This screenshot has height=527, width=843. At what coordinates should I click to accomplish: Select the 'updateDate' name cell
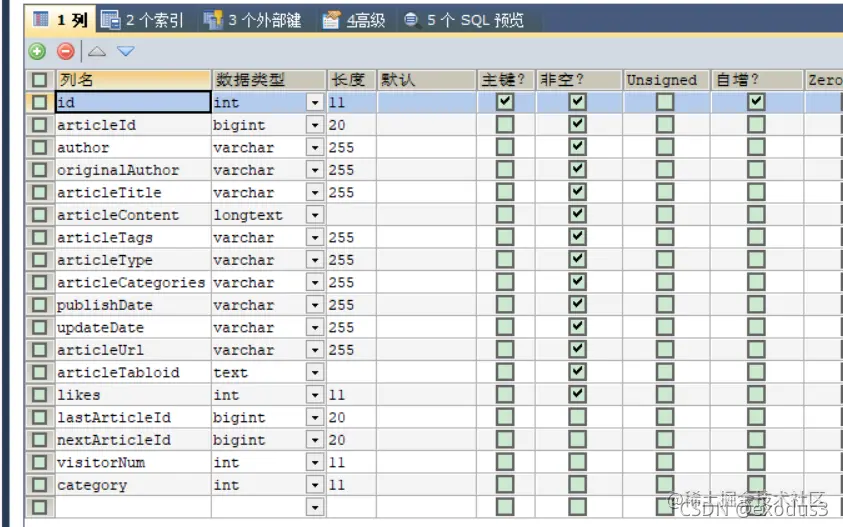click(x=133, y=327)
